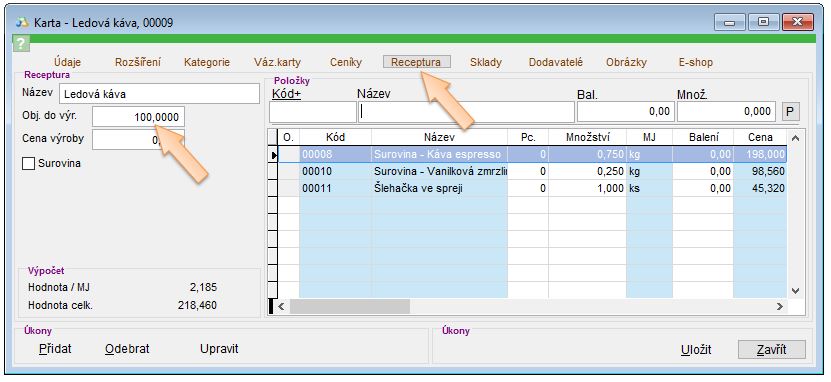
Task: Toggle the Surovina checkbox
Action: (29, 164)
